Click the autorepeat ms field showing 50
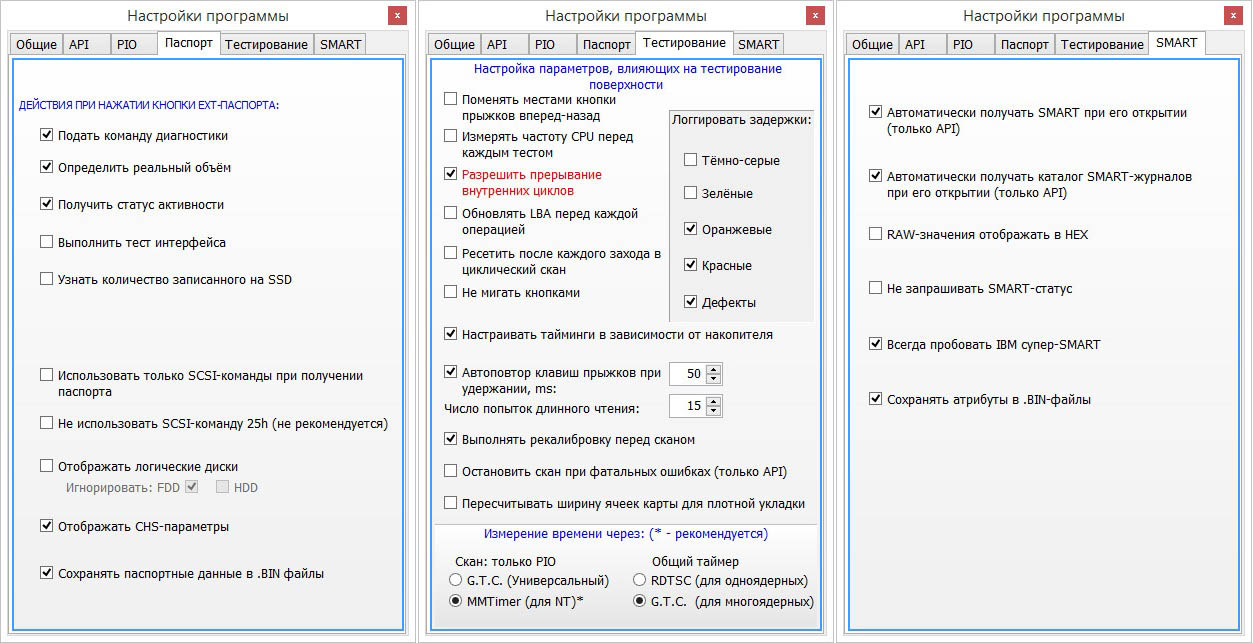Image resolution: width=1253 pixels, height=643 pixels. 687,374
